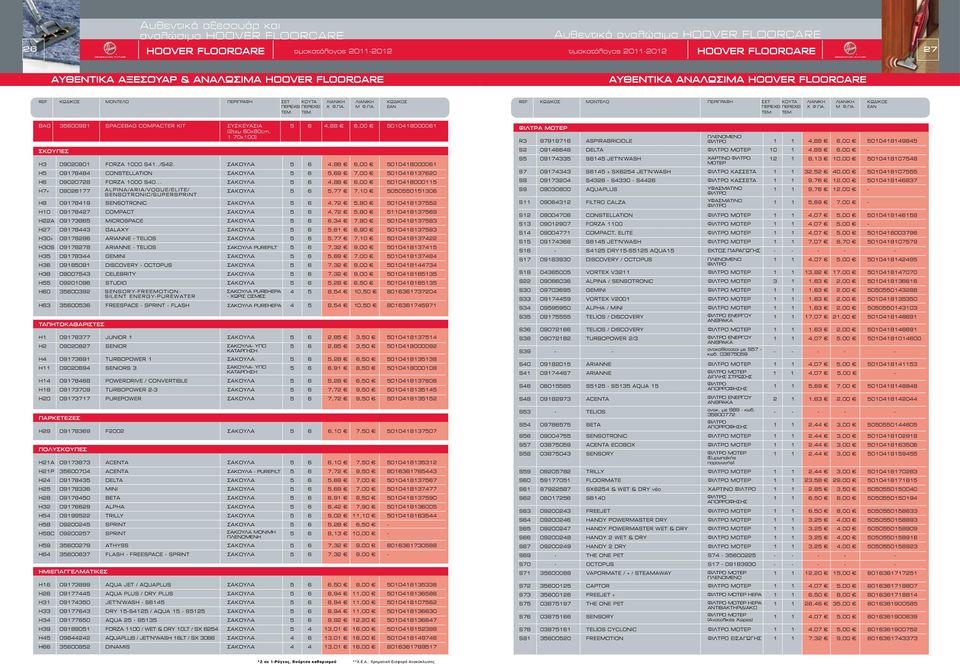Click the ΜΟΝΤΕΛΟ column header on the left page
Viewport: 960px width, 664px height.
click(117, 102)
